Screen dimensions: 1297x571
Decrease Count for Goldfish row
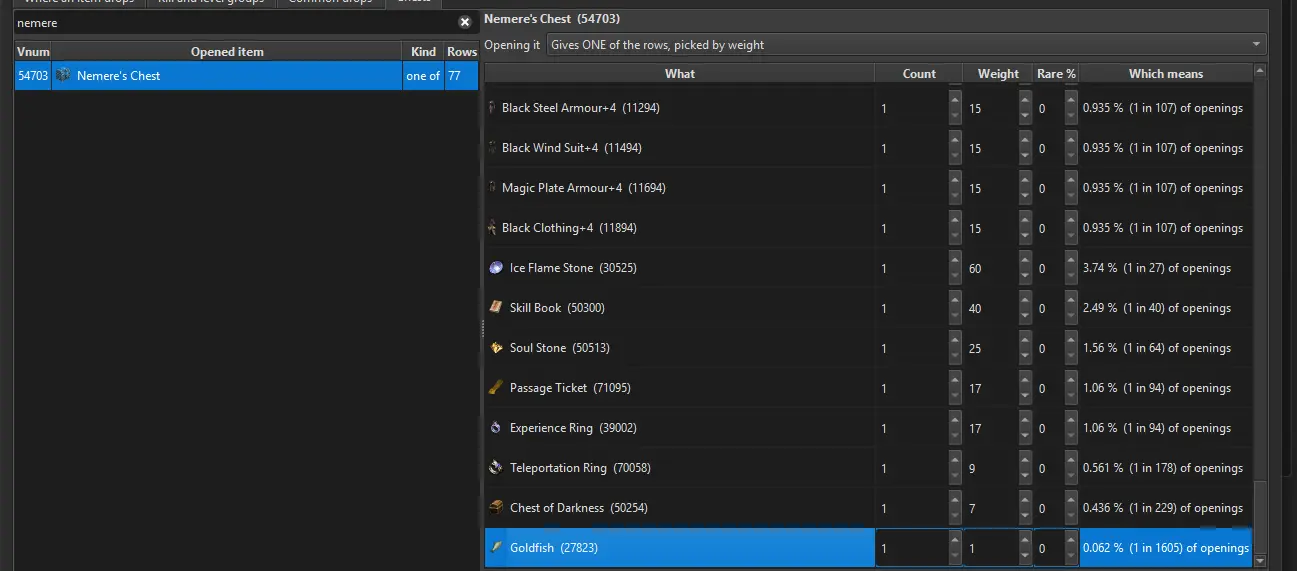955,556
